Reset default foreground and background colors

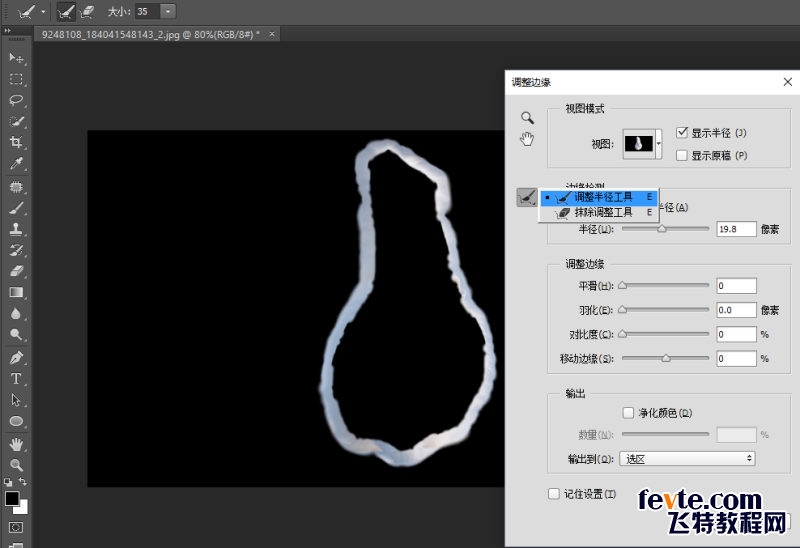(x=8, y=482)
